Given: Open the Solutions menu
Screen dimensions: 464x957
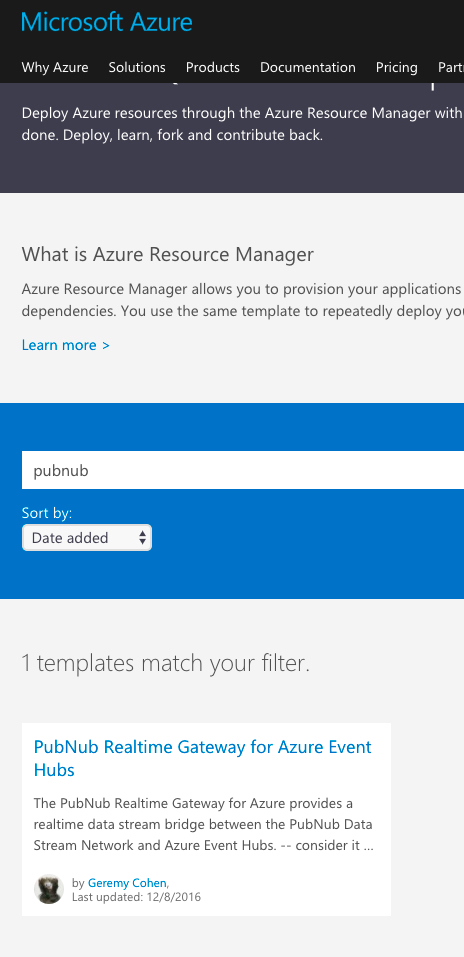Looking at the screenshot, I should (137, 67).
